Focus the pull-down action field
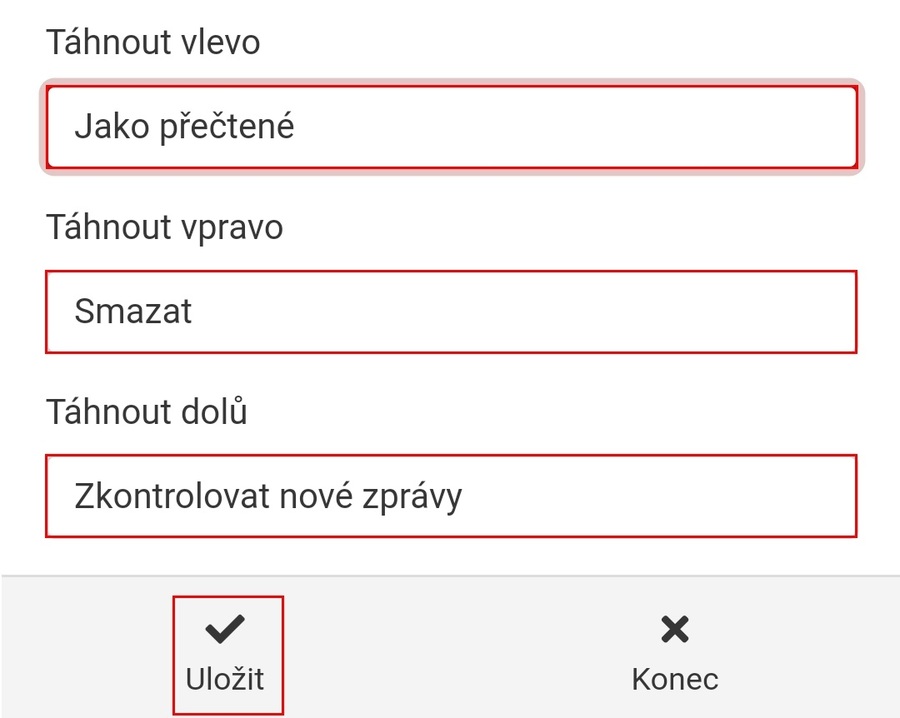The width and height of the screenshot is (900, 718). pos(451,496)
